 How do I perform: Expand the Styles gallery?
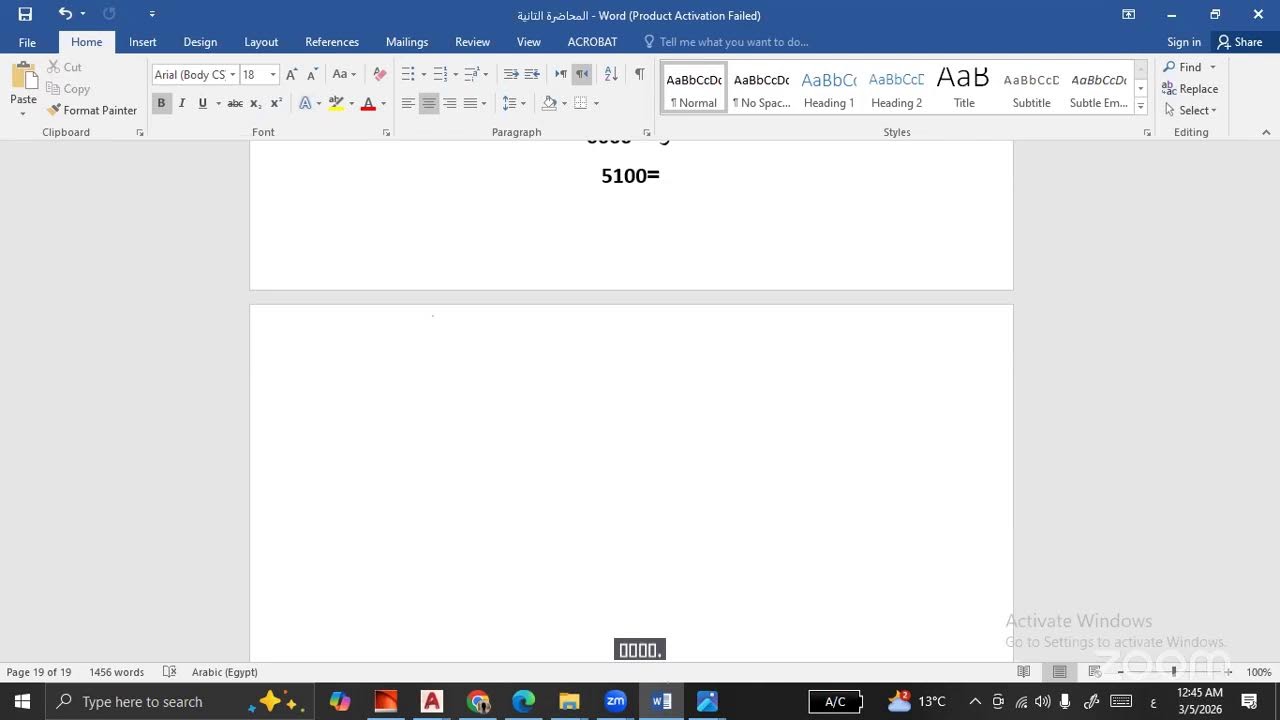(x=1140, y=105)
